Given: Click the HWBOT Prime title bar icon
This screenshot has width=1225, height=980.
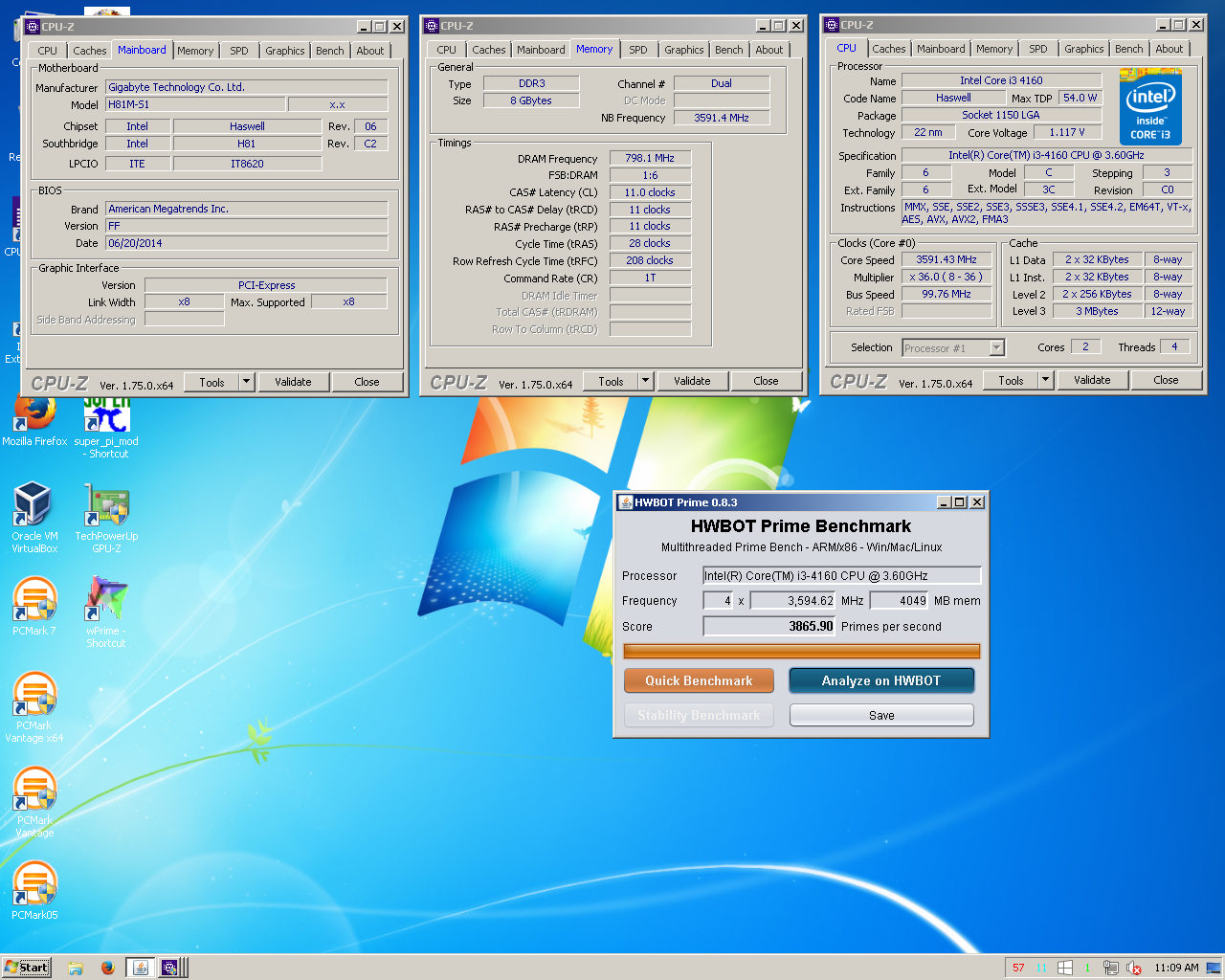Looking at the screenshot, I should [x=626, y=502].
